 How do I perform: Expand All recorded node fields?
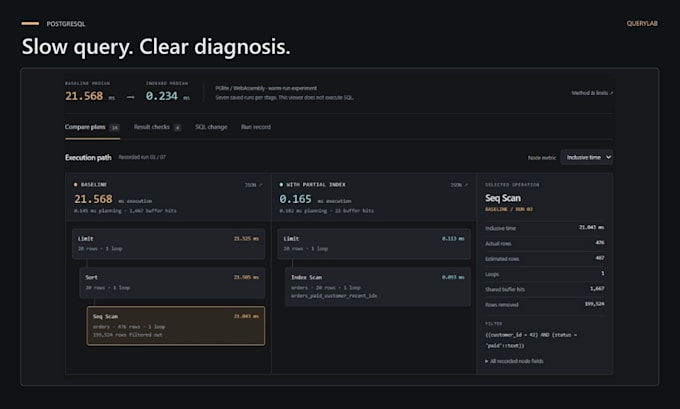point(514,361)
